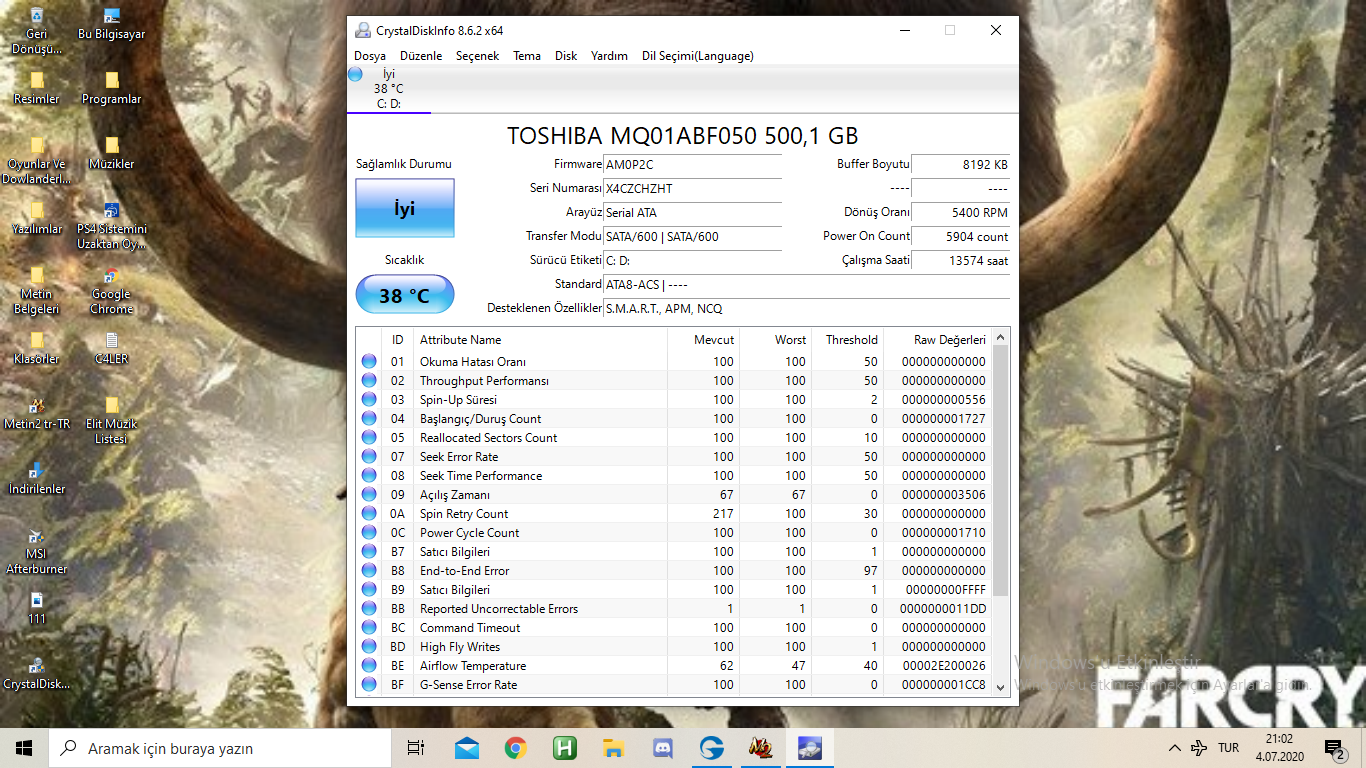Open the Dosya menu

click(x=370, y=56)
